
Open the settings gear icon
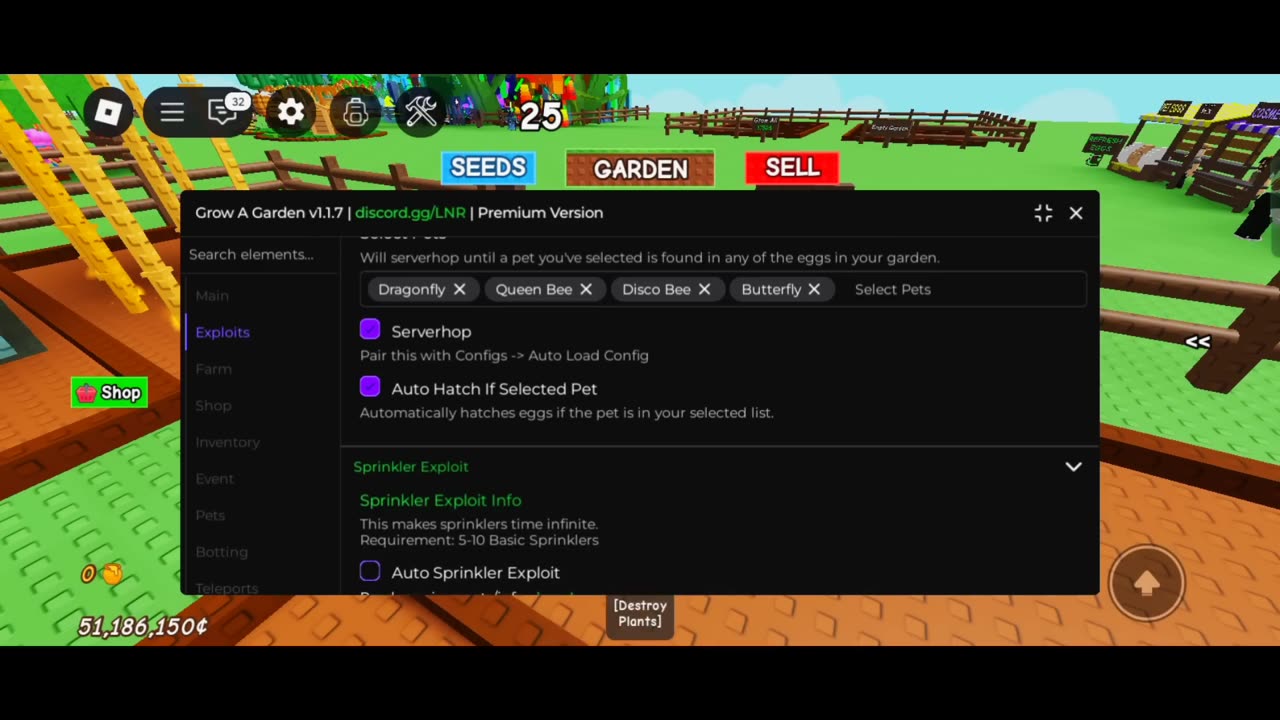tap(291, 112)
